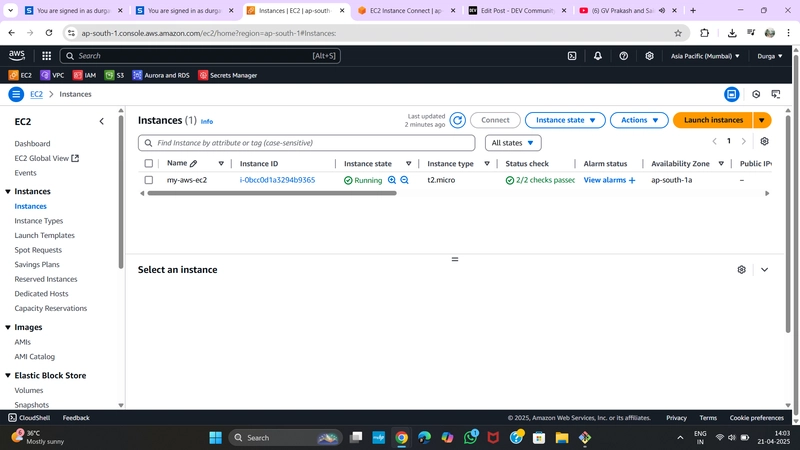
Task: Open All states filter dropdown
Action: (x=513, y=143)
